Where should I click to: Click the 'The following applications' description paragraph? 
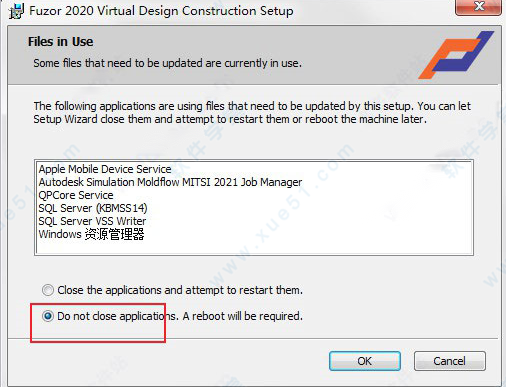click(252, 113)
